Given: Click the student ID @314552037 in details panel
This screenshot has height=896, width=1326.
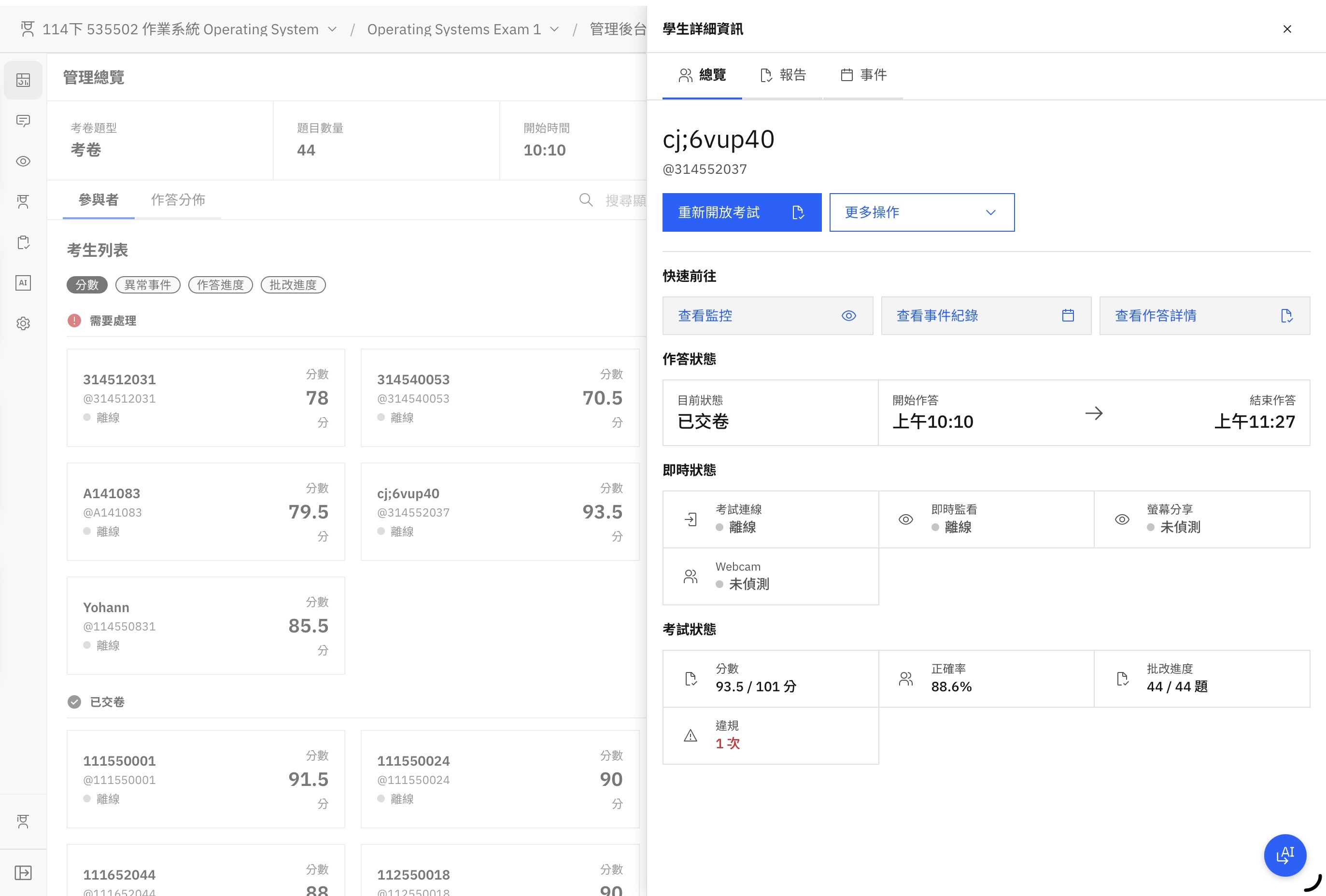Looking at the screenshot, I should (705, 169).
